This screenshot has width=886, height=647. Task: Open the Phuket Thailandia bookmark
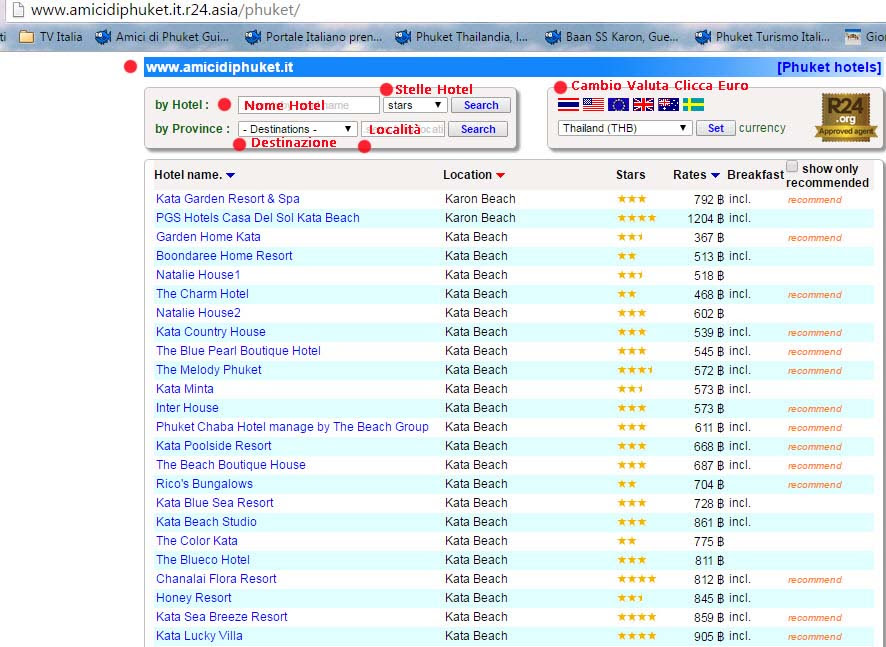coord(461,37)
